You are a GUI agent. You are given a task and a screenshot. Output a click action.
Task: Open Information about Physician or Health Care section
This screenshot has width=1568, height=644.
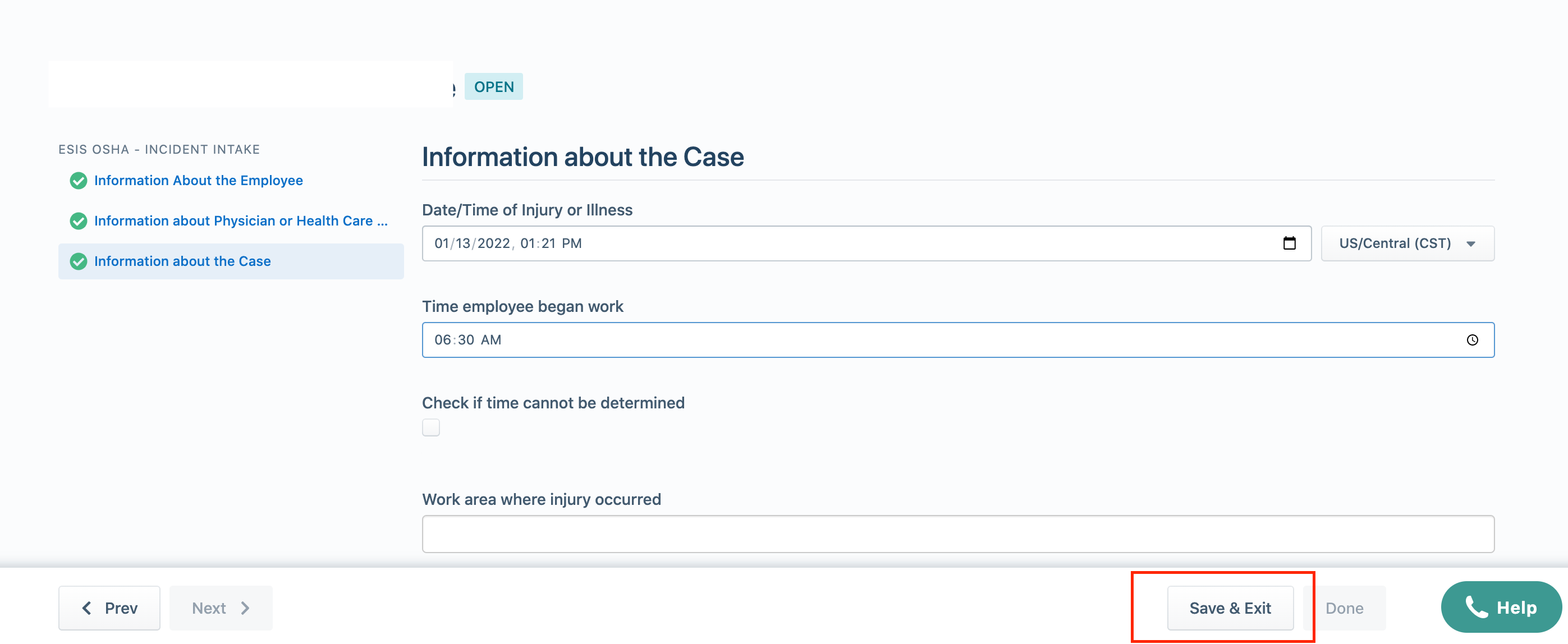(240, 221)
